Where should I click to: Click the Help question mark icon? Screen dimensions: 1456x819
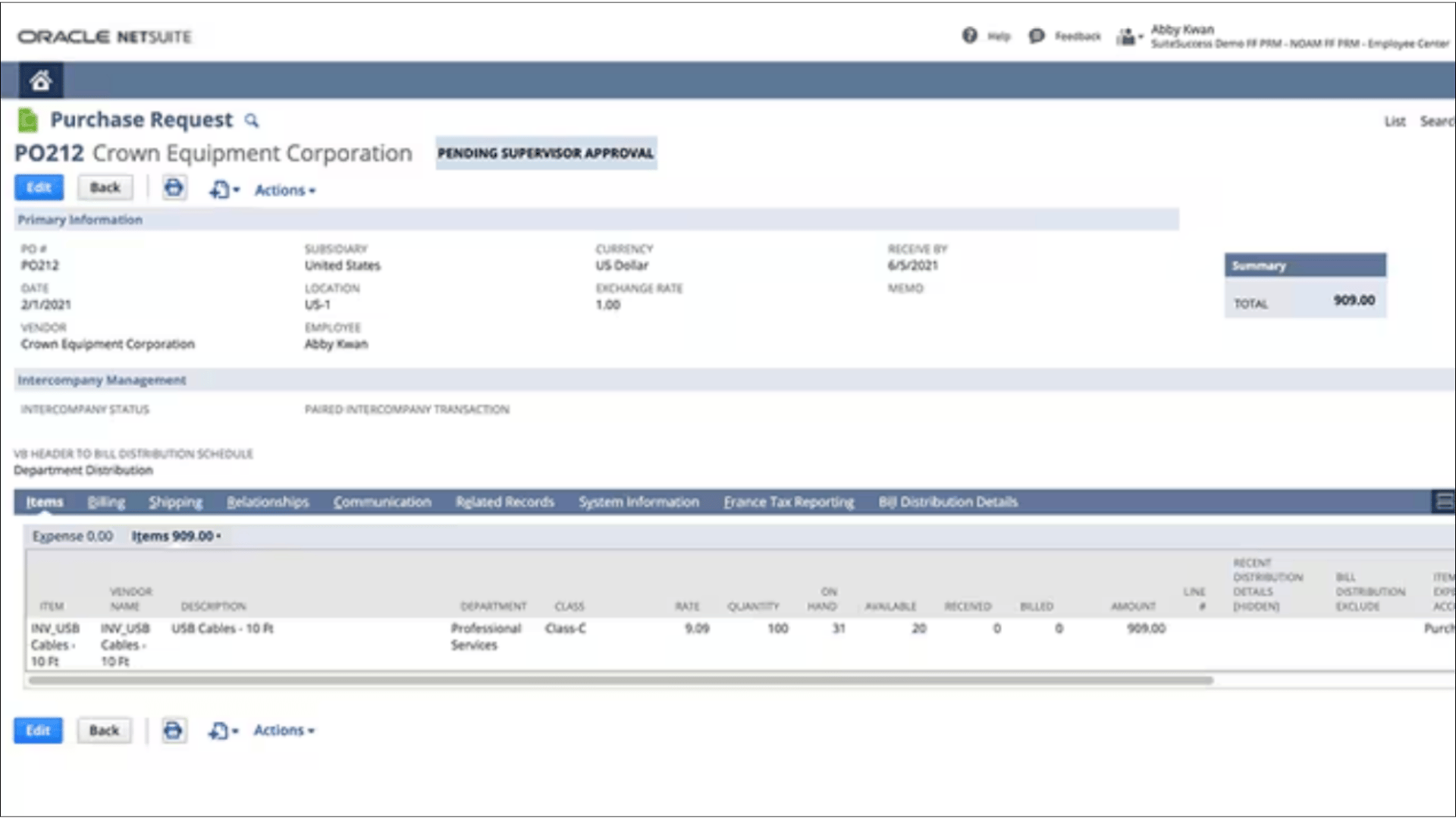[969, 36]
